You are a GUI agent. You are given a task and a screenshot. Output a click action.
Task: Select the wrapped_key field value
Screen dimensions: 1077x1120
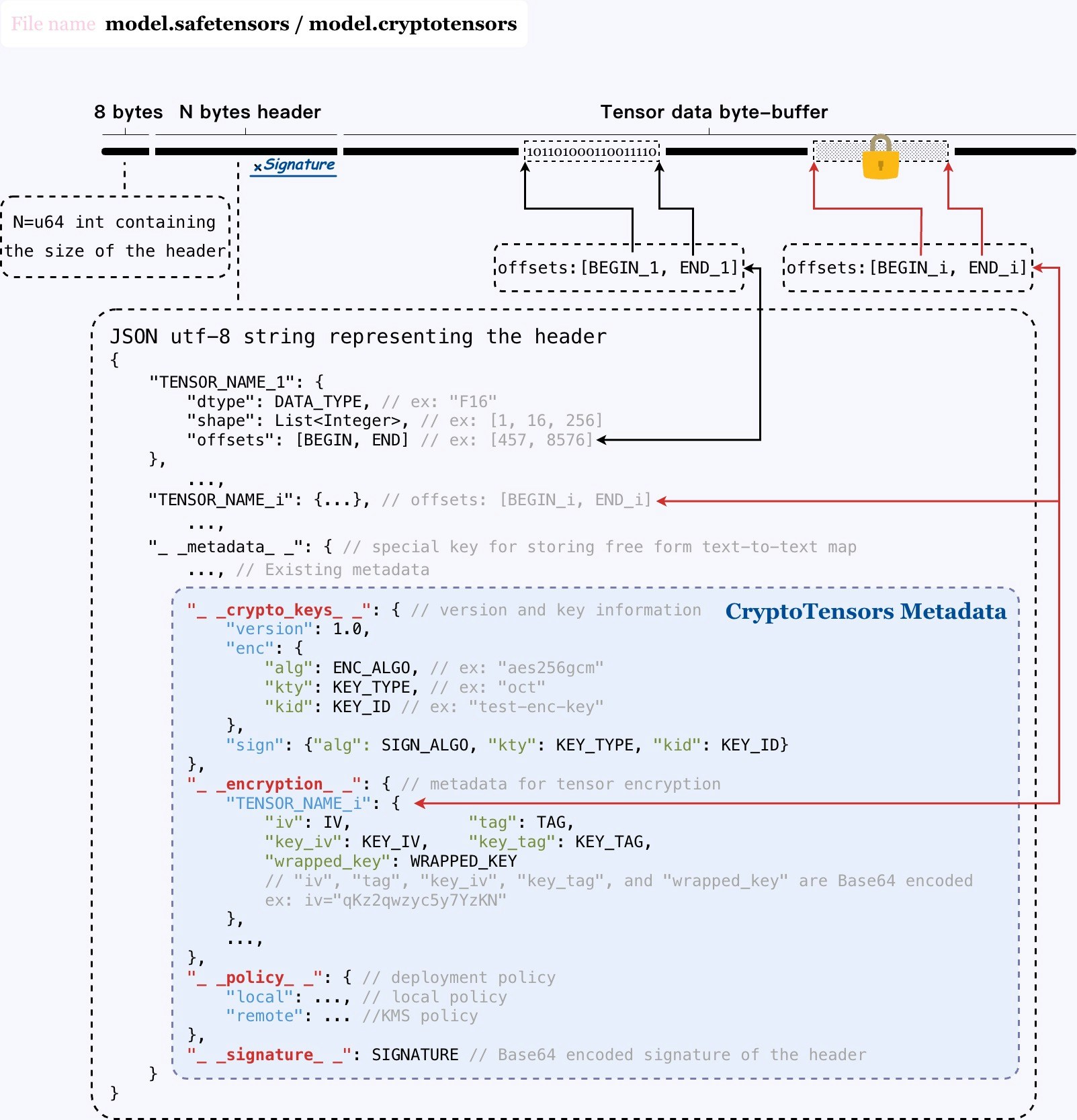pyautogui.click(x=461, y=861)
